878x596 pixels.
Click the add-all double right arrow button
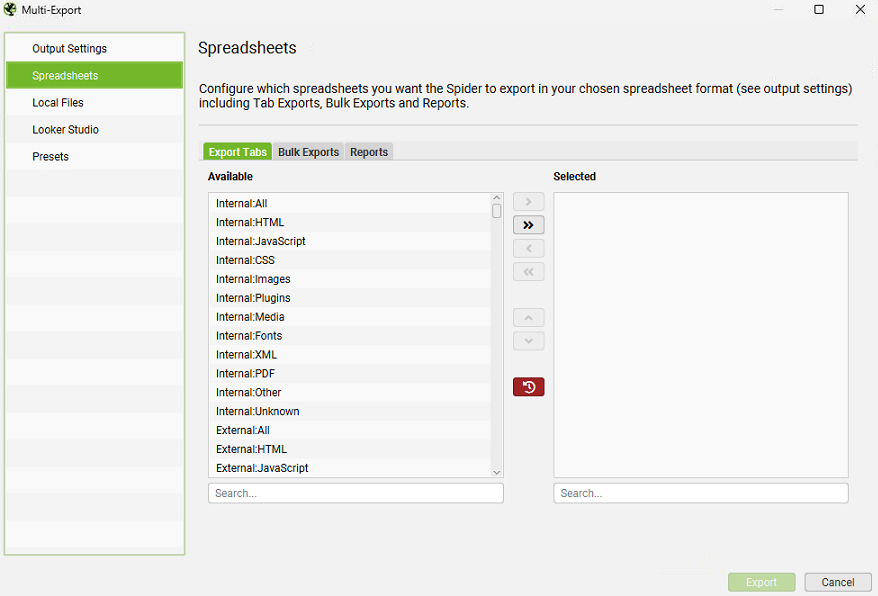coord(528,225)
